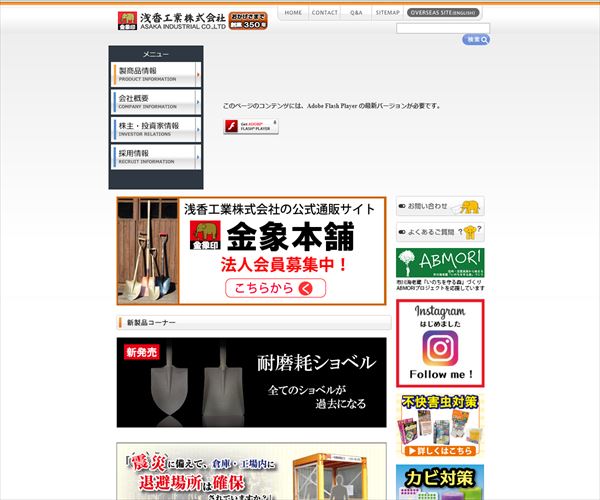
Task: Open the HOME navigation link
Action: [293, 13]
